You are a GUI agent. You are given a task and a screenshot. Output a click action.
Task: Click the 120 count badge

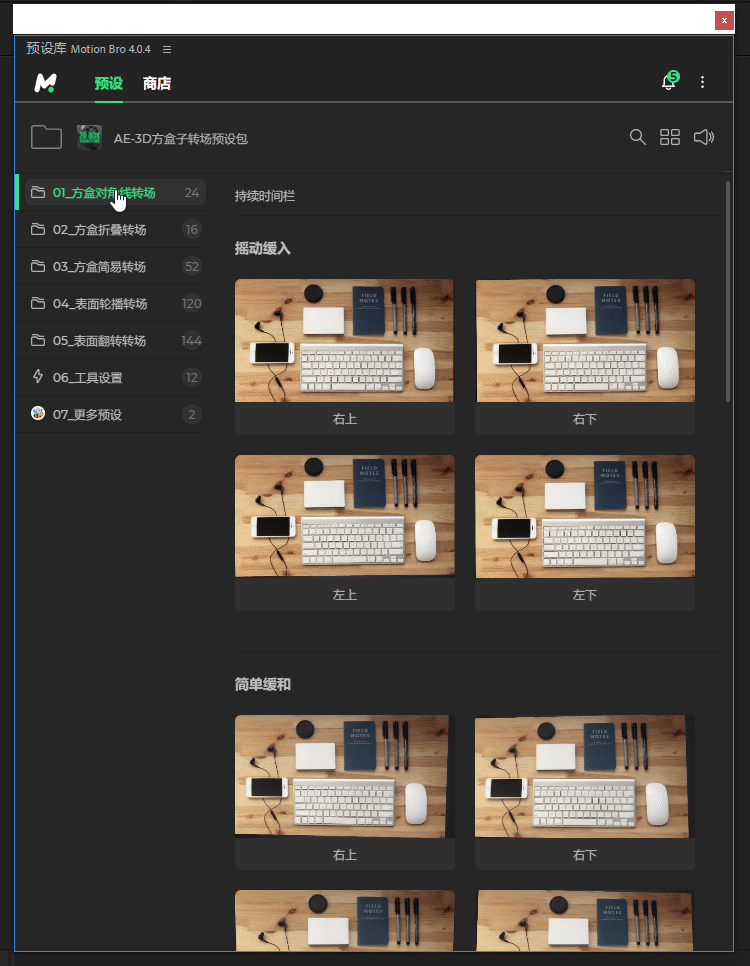tap(192, 303)
